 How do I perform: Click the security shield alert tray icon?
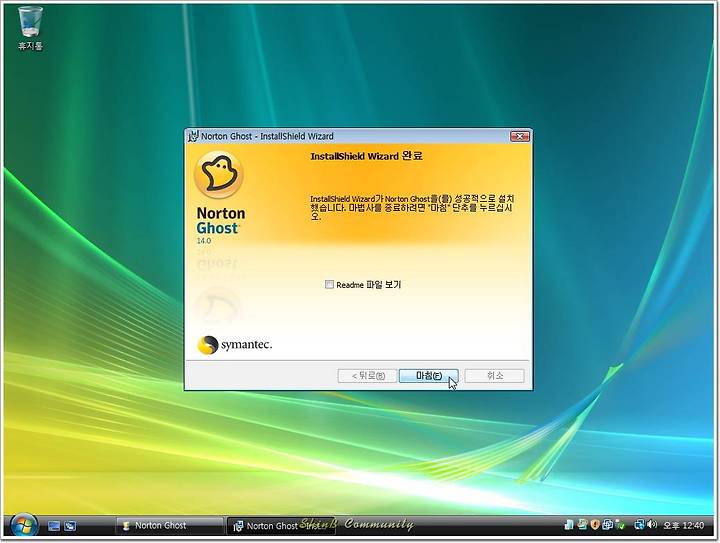click(x=595, y=524)
